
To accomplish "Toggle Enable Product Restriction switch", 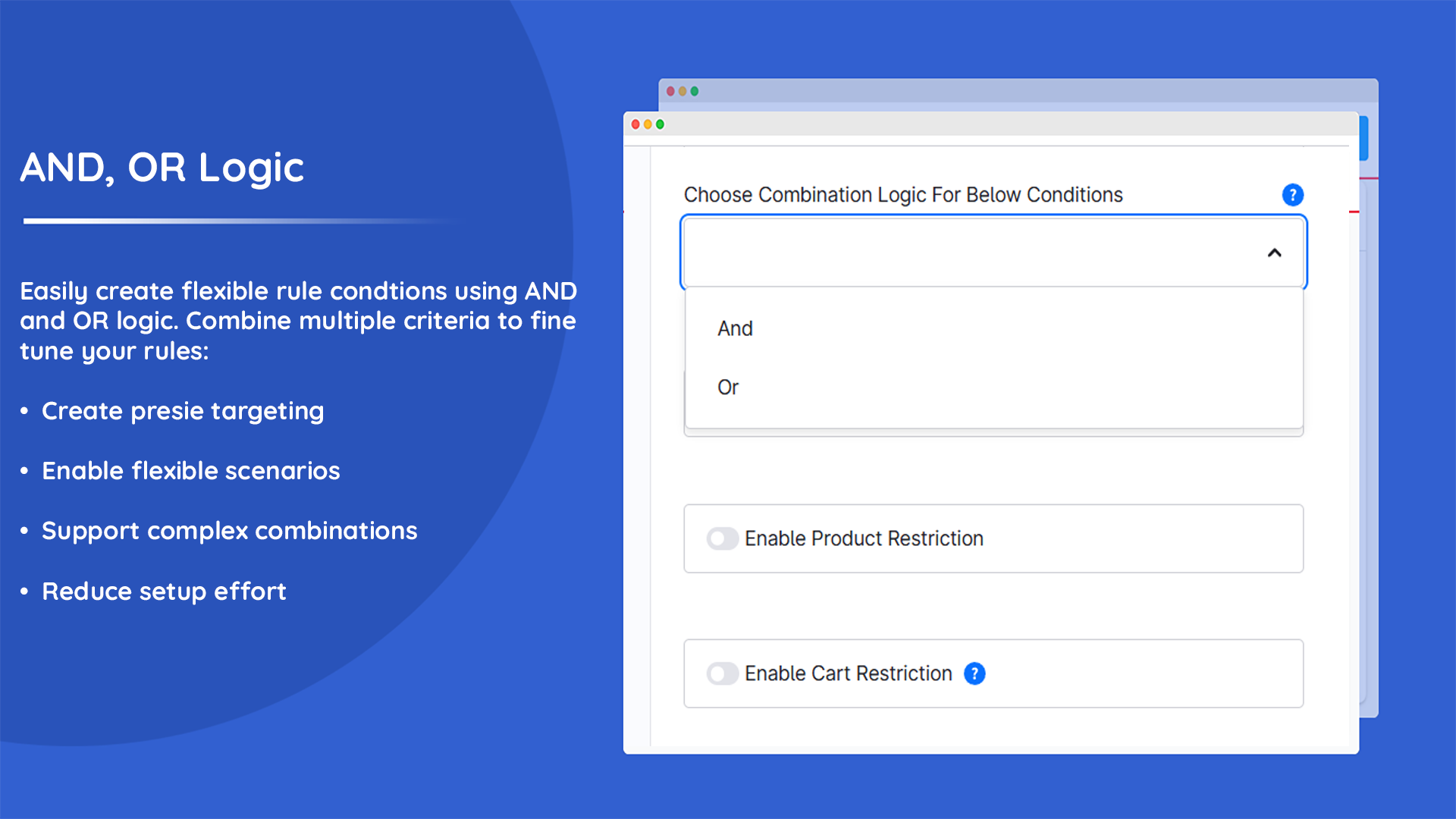I will [x=722, y=538].
